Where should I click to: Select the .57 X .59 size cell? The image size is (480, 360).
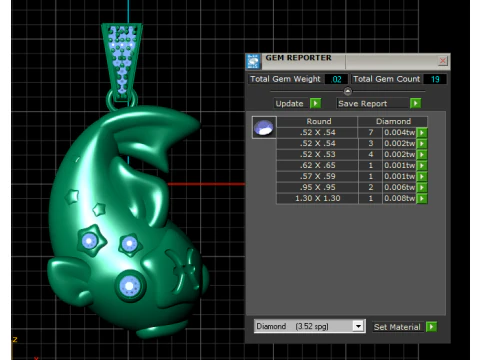(317, 177)
